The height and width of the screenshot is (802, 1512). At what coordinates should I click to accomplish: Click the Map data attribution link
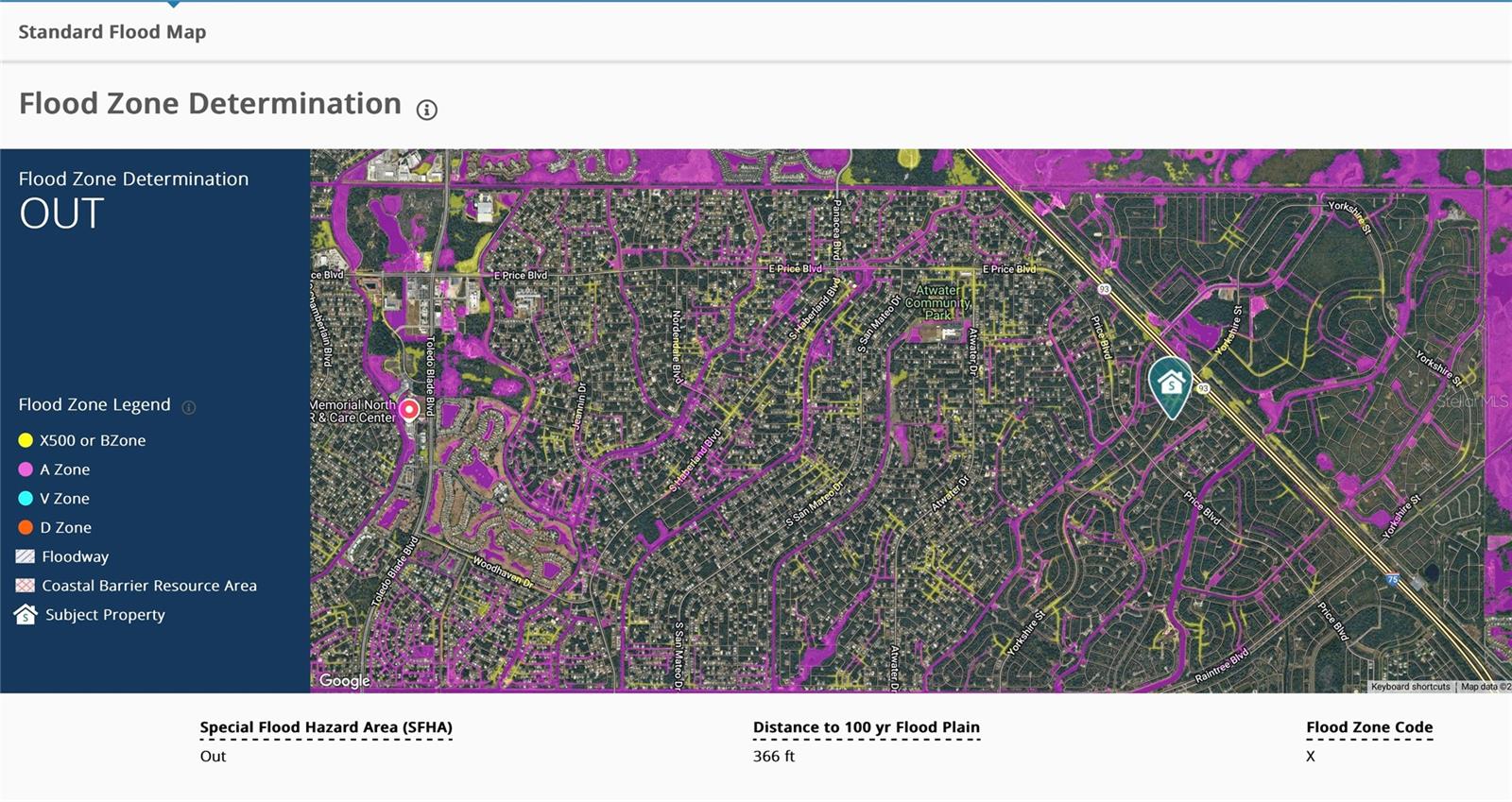point(1484,687)
